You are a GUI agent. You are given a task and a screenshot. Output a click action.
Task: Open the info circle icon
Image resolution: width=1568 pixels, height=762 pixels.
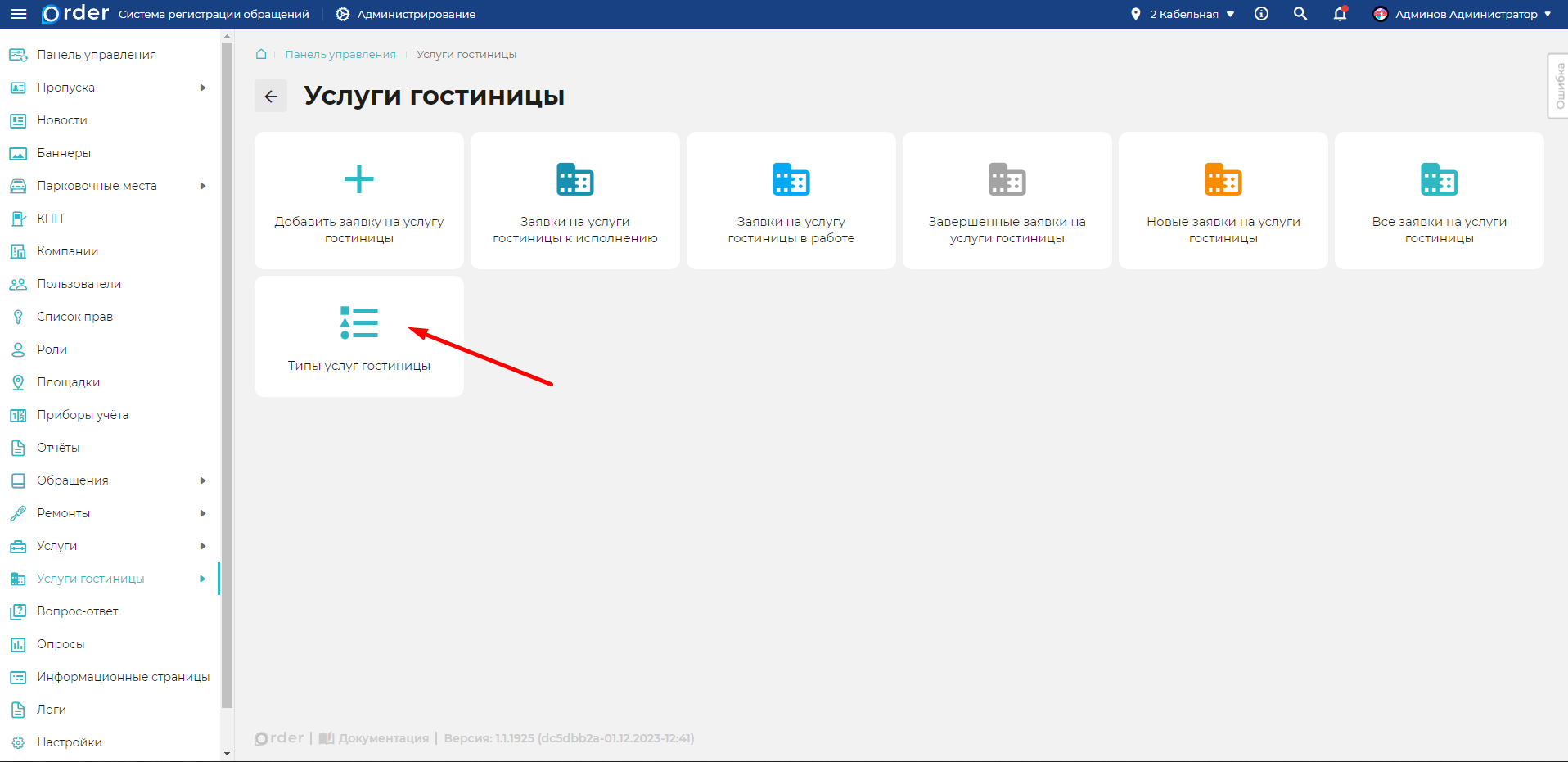[1261, 14]
